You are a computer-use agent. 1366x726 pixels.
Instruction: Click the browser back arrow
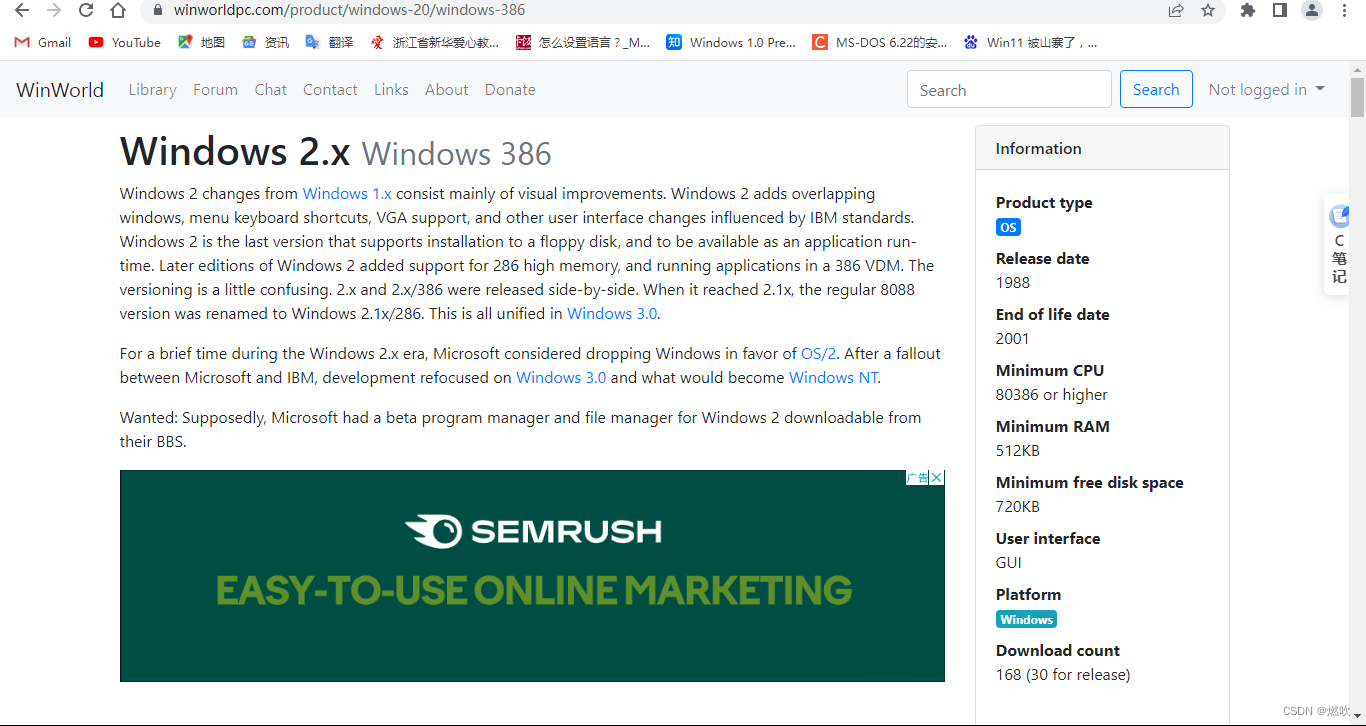pyautogui.click(x=20, y=11)
